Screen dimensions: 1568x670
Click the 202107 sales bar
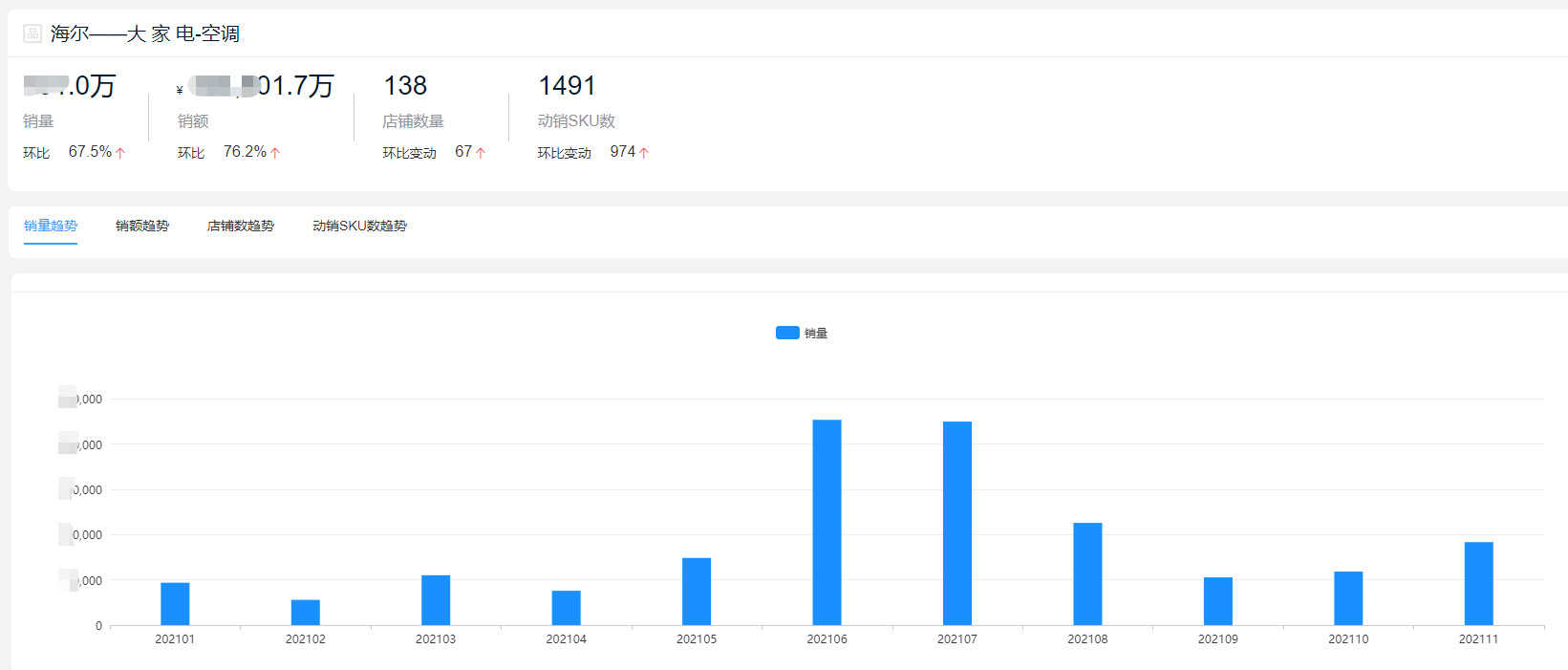point(957,524)
